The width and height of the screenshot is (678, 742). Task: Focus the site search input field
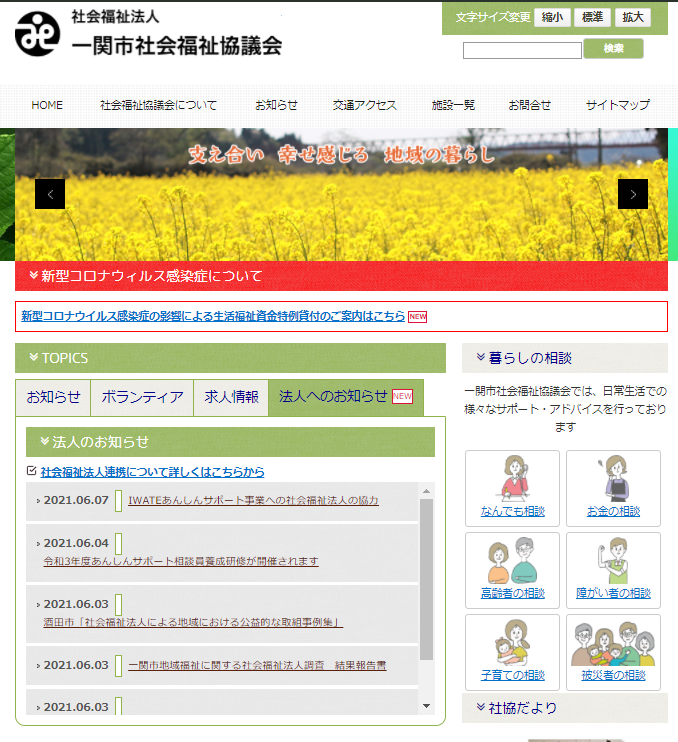[x=522, y=50]
